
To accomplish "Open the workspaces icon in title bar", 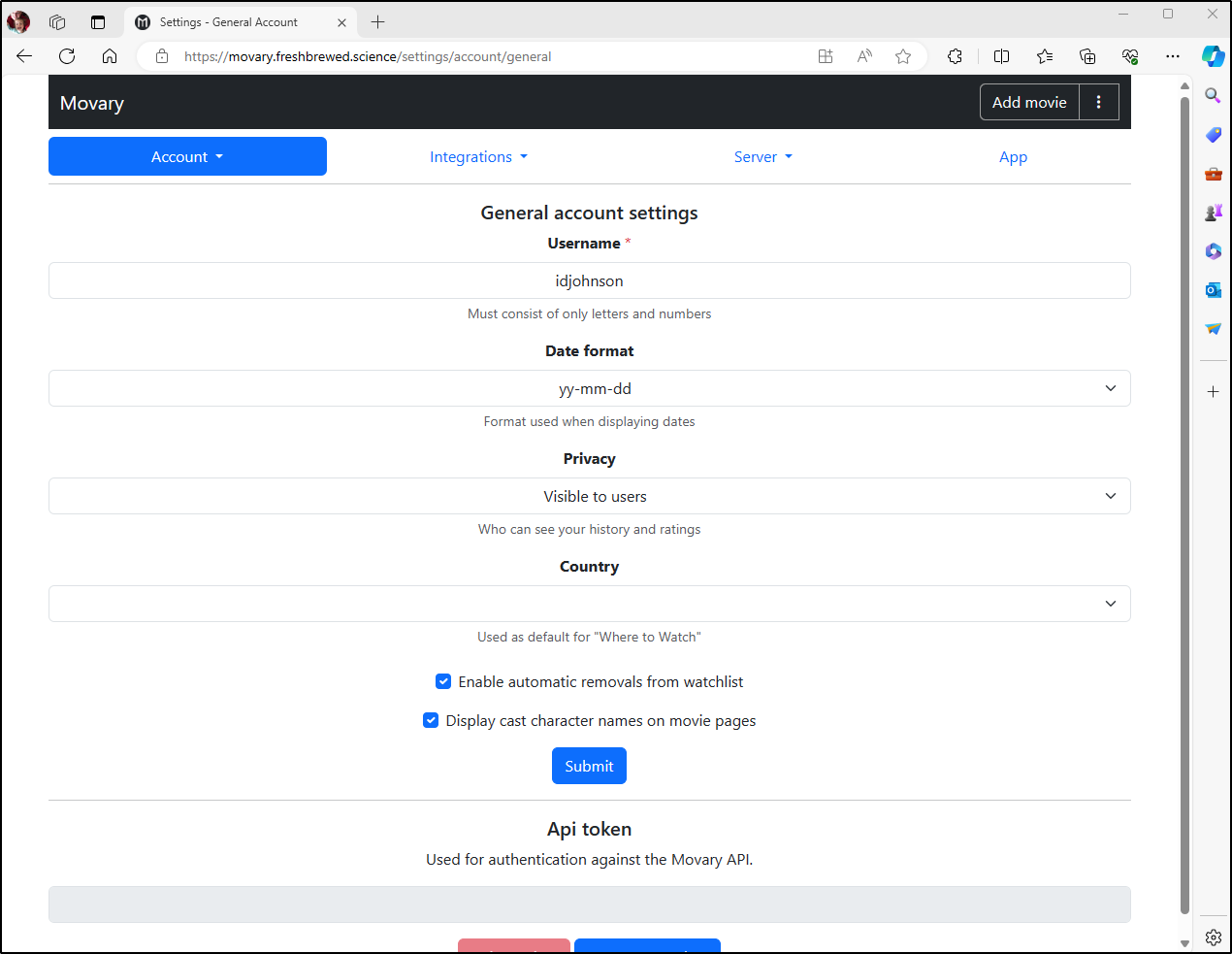I will [x=57, y=21].
